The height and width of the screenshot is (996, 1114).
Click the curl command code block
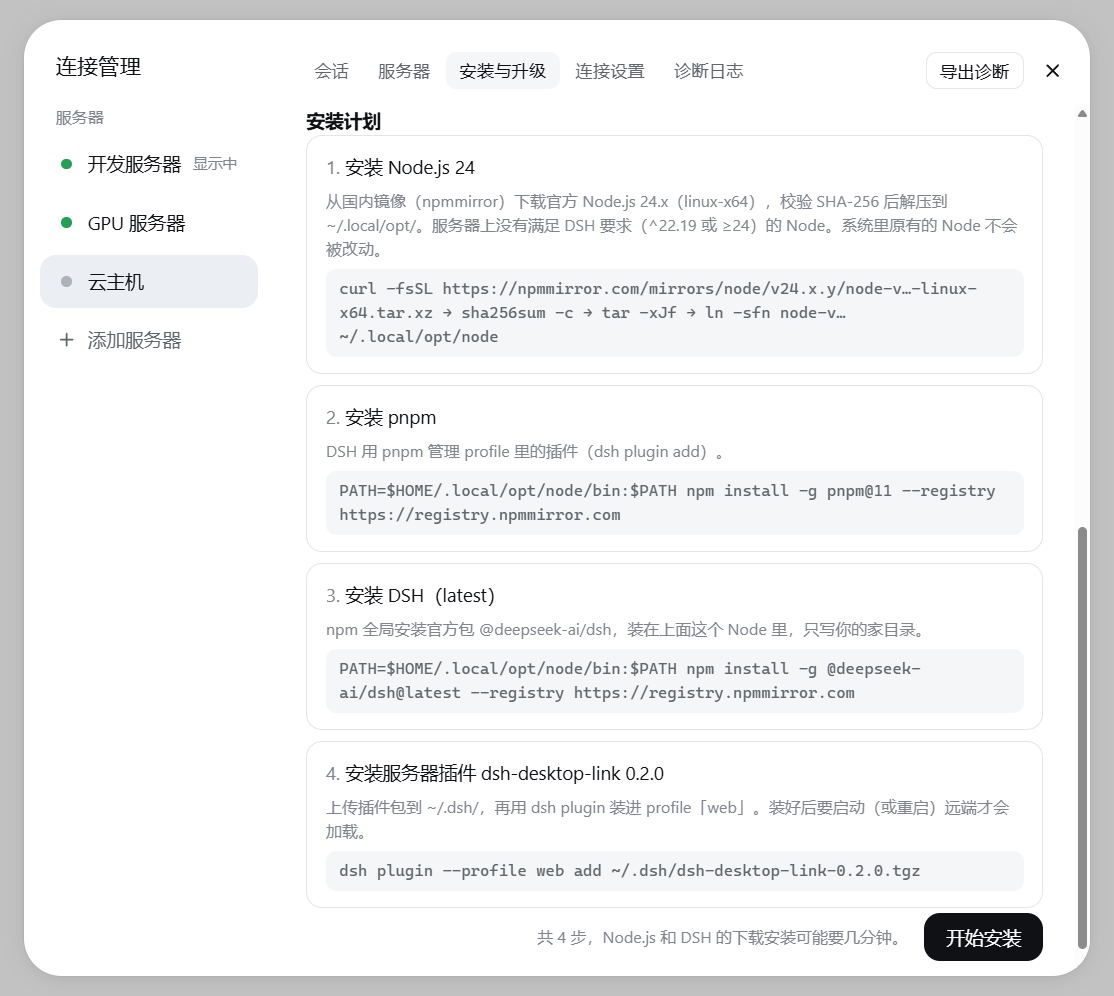tap(674, 313)
